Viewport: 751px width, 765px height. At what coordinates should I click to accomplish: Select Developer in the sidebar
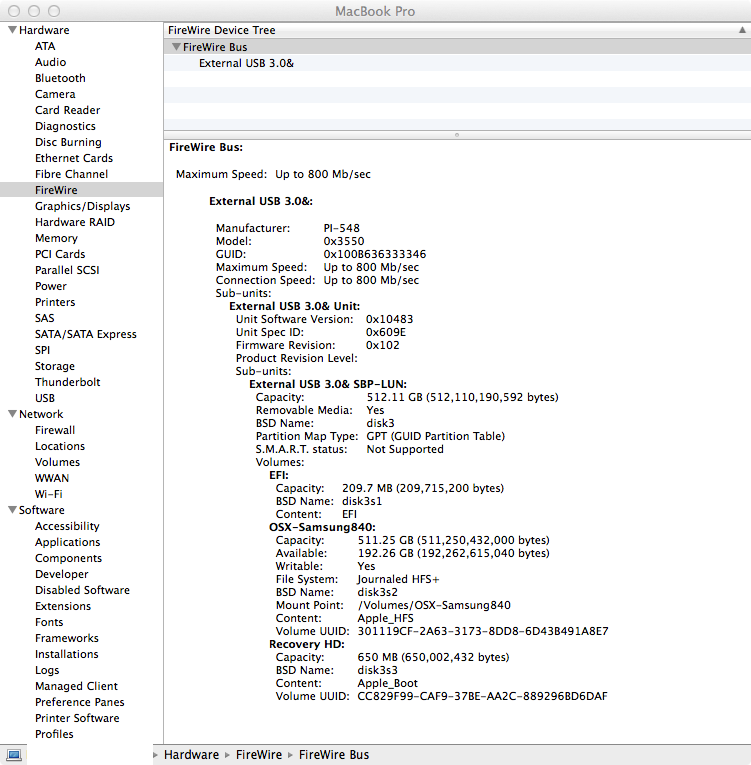(x=61, y=574)
